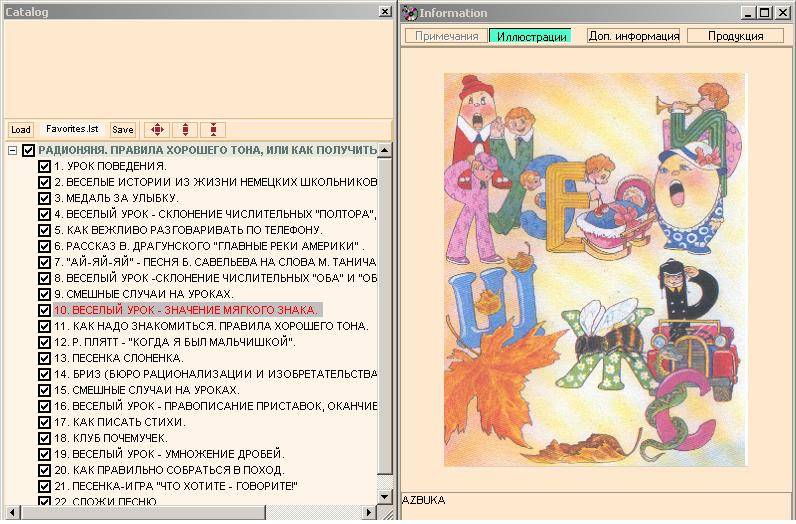Toggle checkbox for highlighted track 10
796x524 pixels.
click(x=44, y=310)
